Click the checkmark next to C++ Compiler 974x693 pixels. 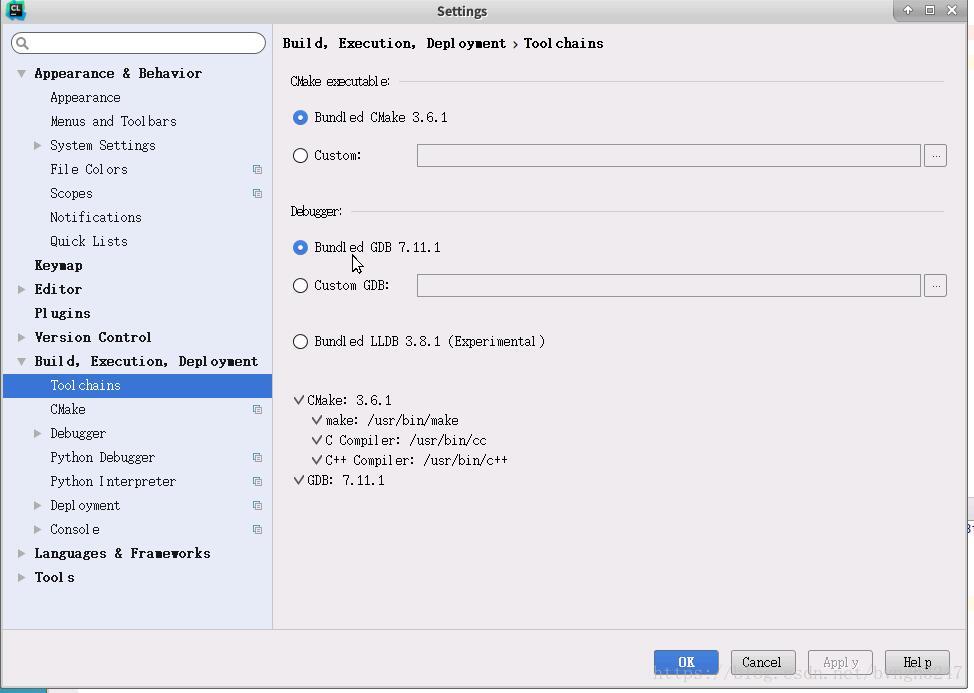317,460
